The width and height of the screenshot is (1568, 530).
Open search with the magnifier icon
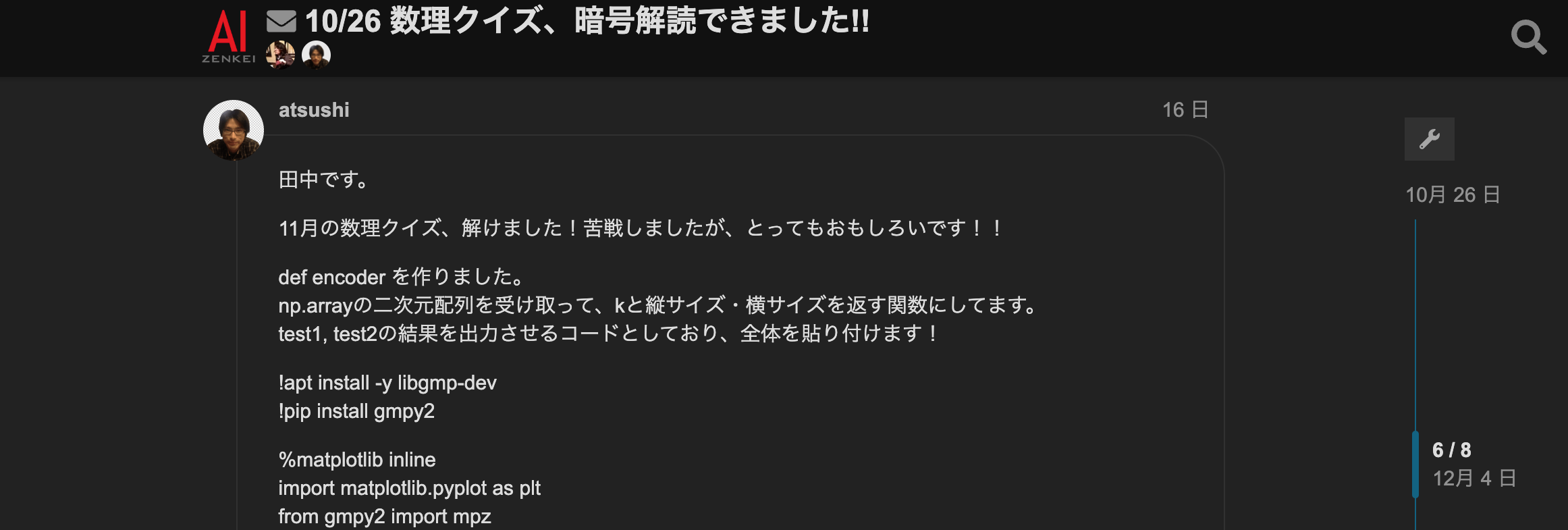pyautogui.click(x=1528, y=37)
